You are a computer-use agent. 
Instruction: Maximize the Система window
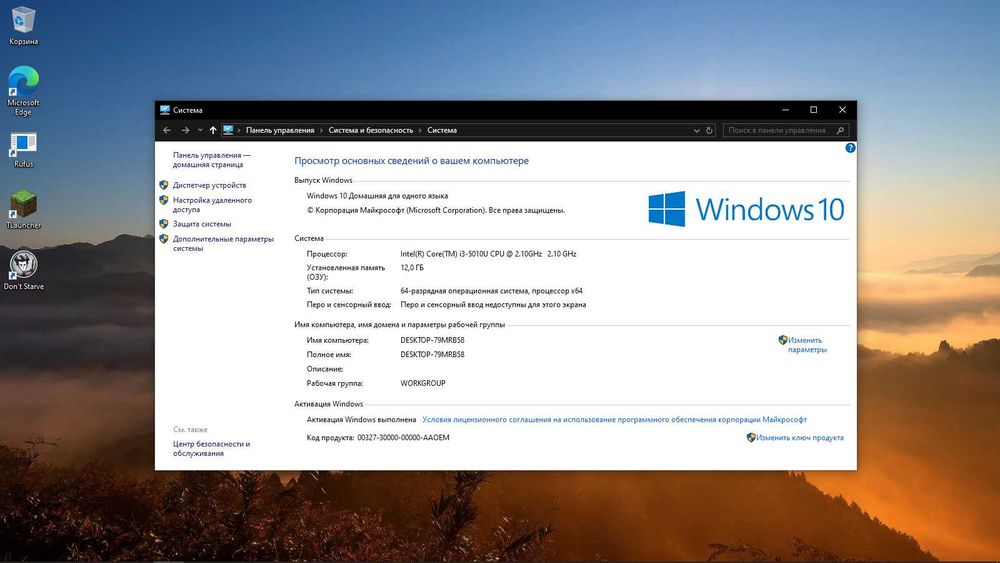[x=814, y=110]
